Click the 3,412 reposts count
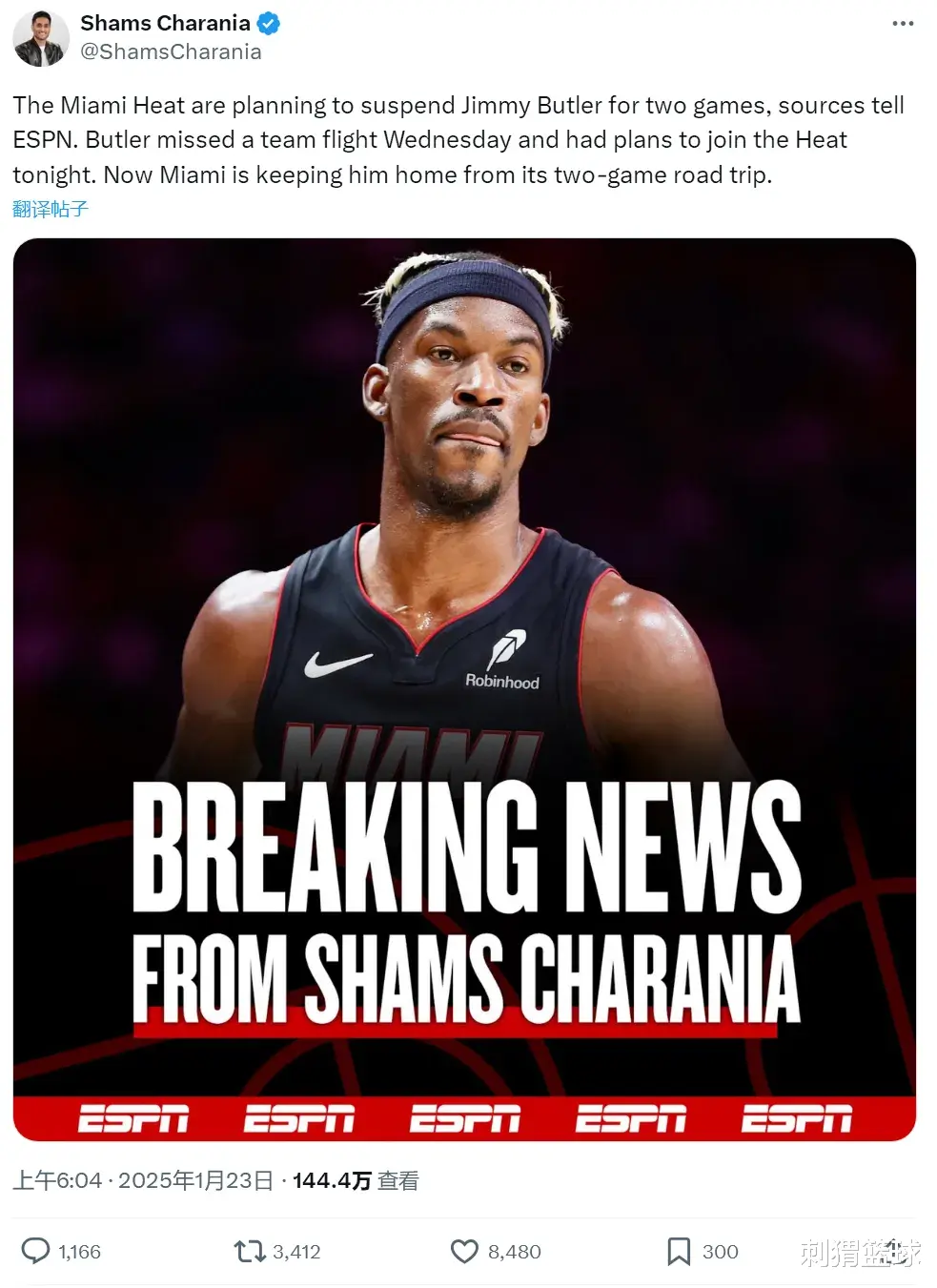Screen dimensions: 937x1288 [x=296, y=1251]
